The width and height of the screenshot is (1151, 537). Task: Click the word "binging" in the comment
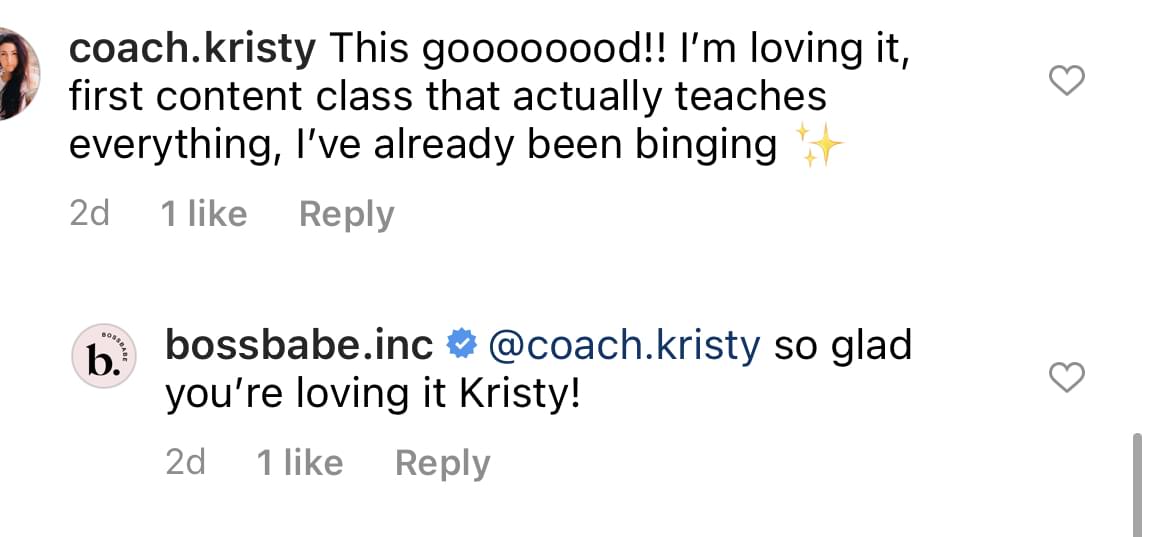pos(706,146)
